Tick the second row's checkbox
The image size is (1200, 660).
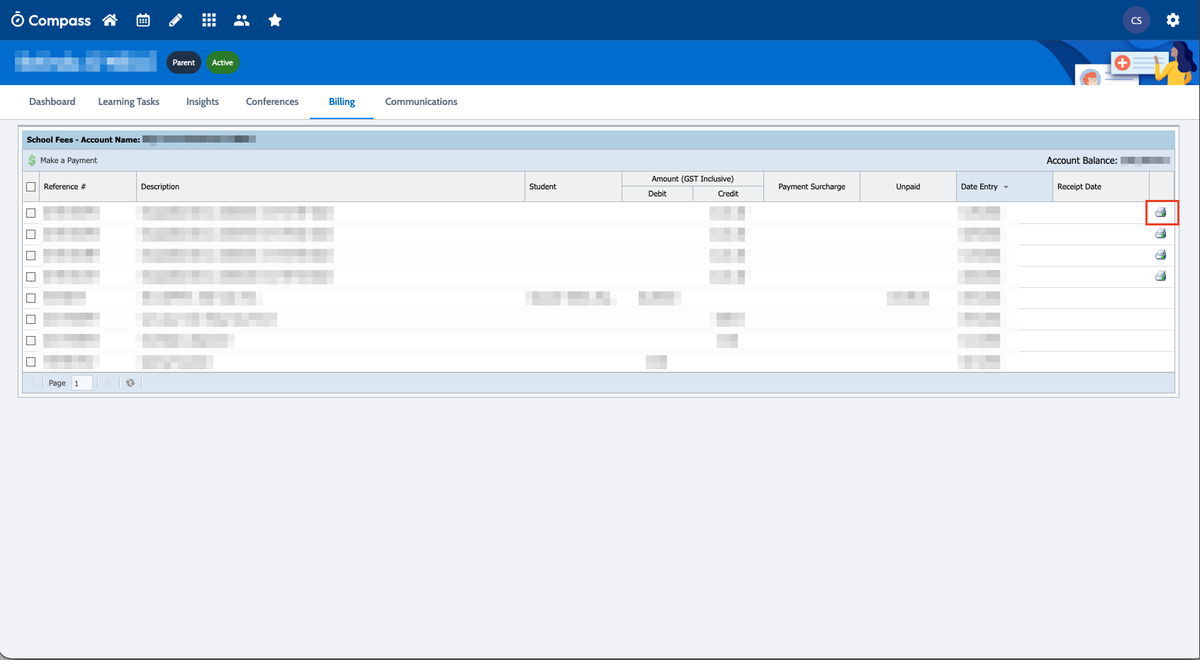(x=31, y=234)
